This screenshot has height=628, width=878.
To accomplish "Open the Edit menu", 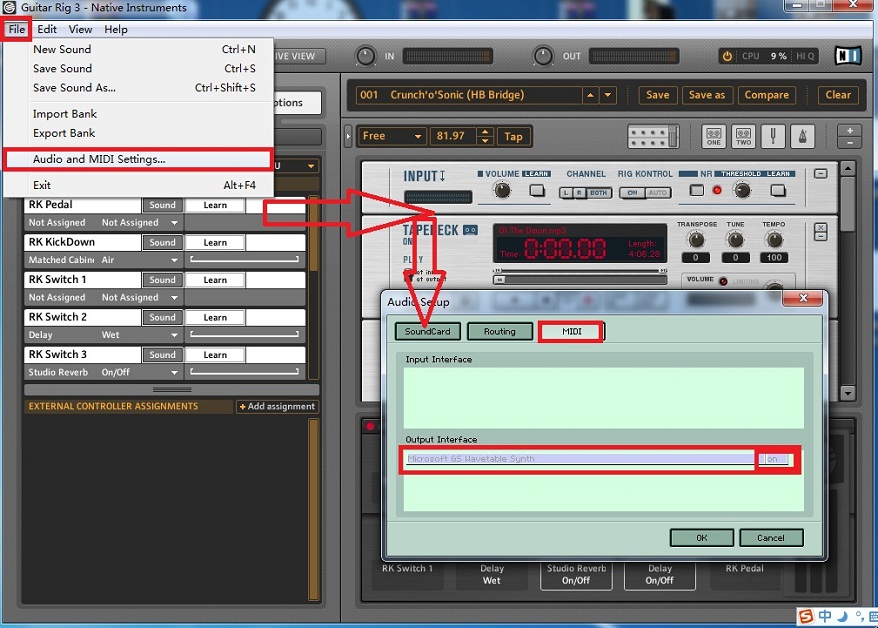I will click(47, 29).
